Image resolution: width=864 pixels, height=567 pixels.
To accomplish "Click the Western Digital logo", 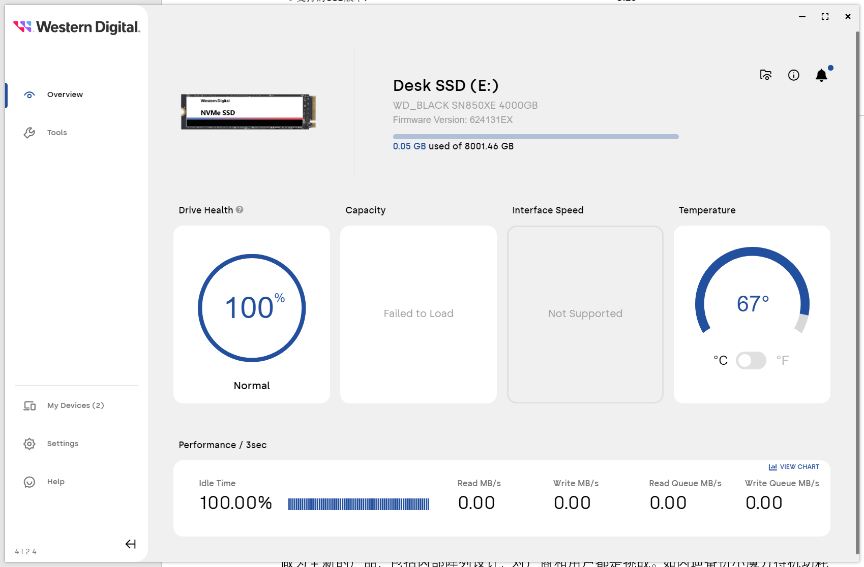I will pyautogui.click(x=77, y=26).
